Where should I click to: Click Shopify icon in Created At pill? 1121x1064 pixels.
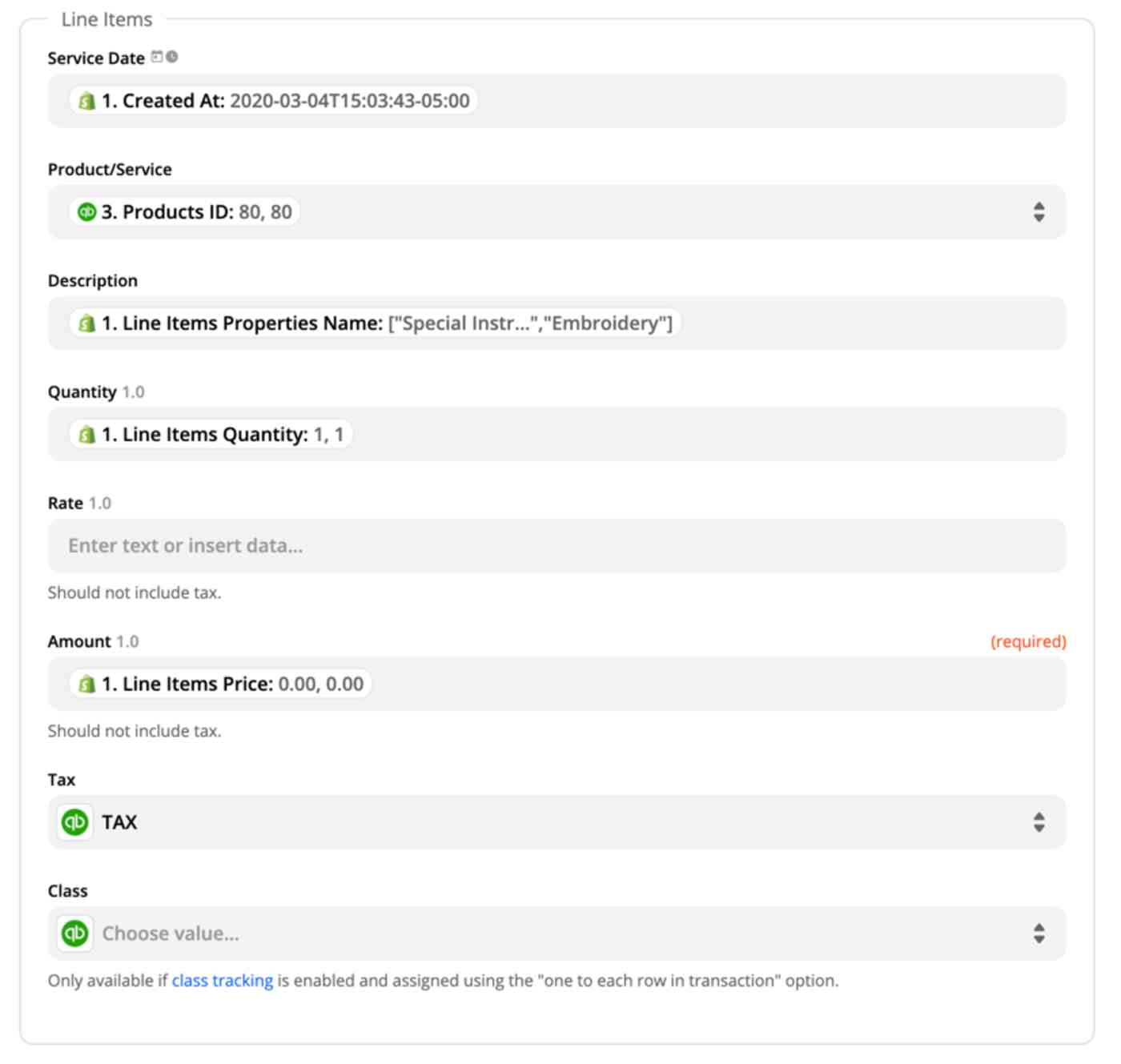point(86,101)
